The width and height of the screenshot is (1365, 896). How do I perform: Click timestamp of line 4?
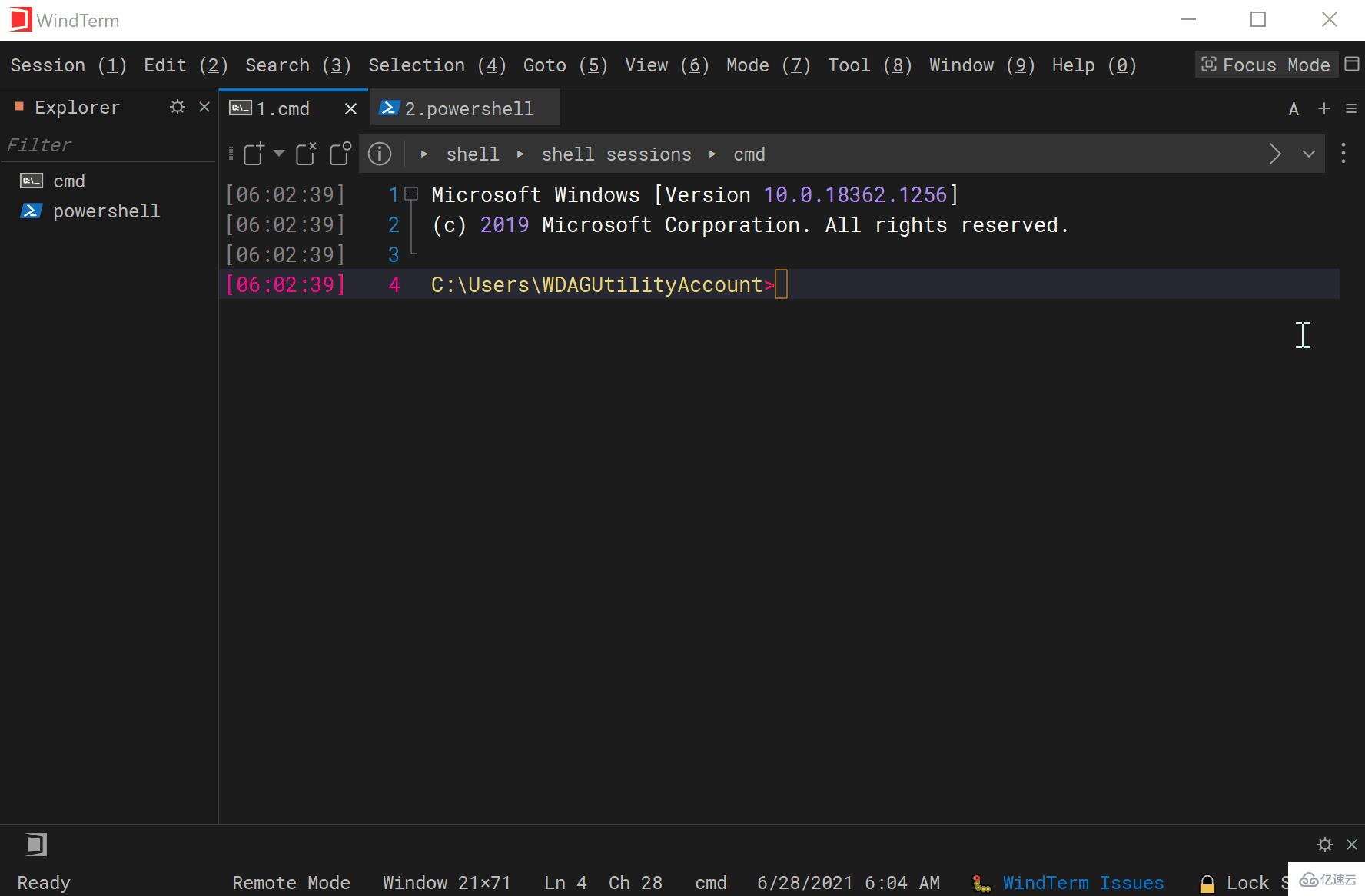(285, 285)
